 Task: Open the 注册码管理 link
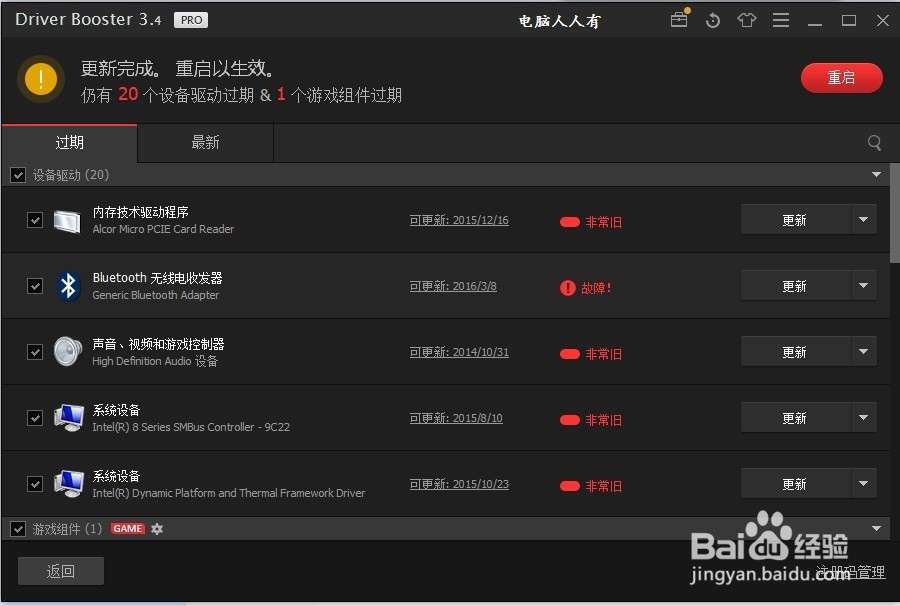pos(851,572)
